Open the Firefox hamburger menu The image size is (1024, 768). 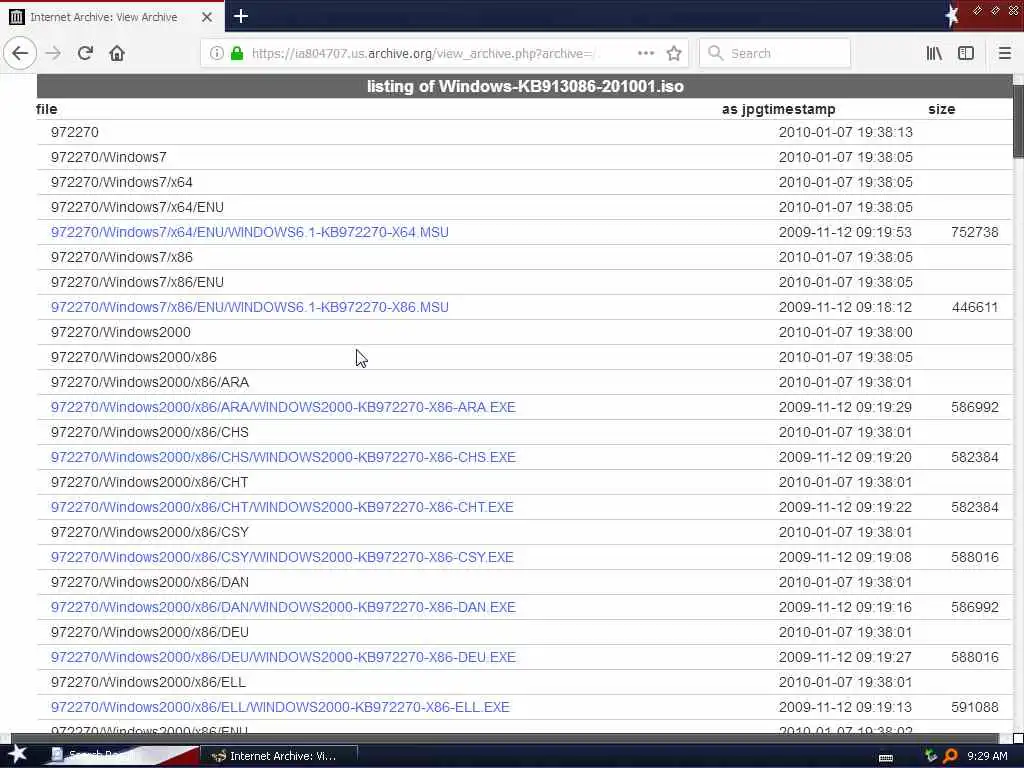[1004, 53]
